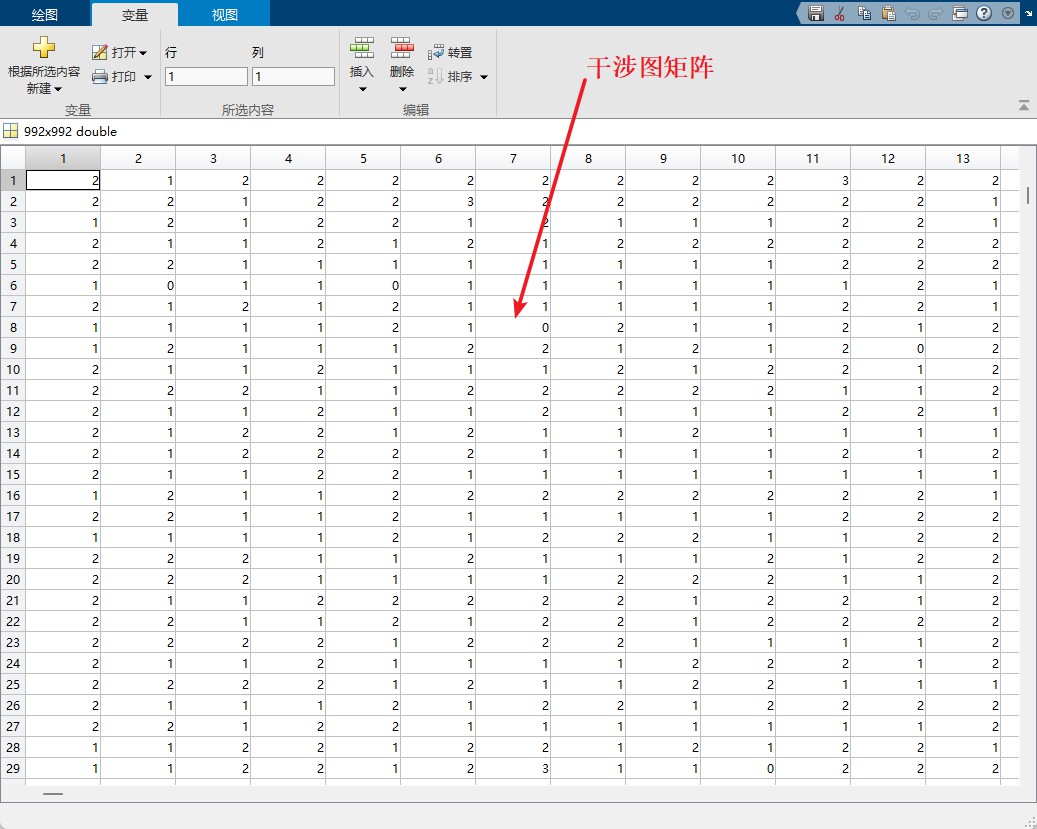Select column header 7
The width and height of the screenshot is (1037, 829).
(x=513, y=159)
